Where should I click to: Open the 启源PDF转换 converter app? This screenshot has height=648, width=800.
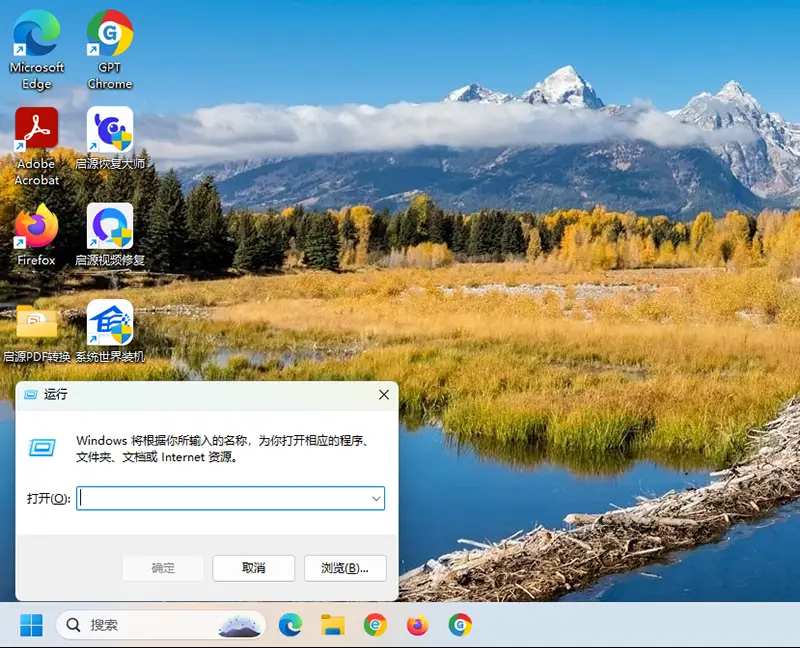click(x=36, y=323)
